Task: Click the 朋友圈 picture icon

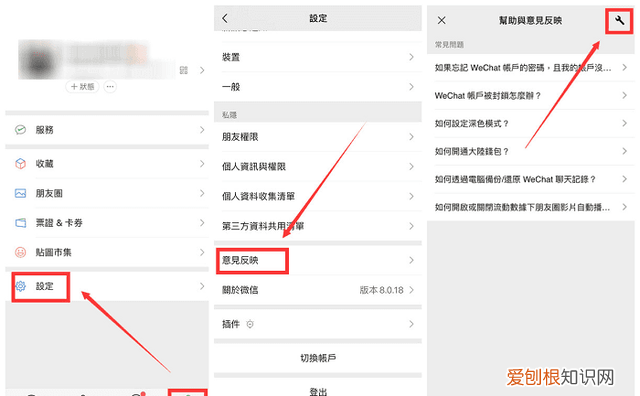Action: tap(20, 193)
